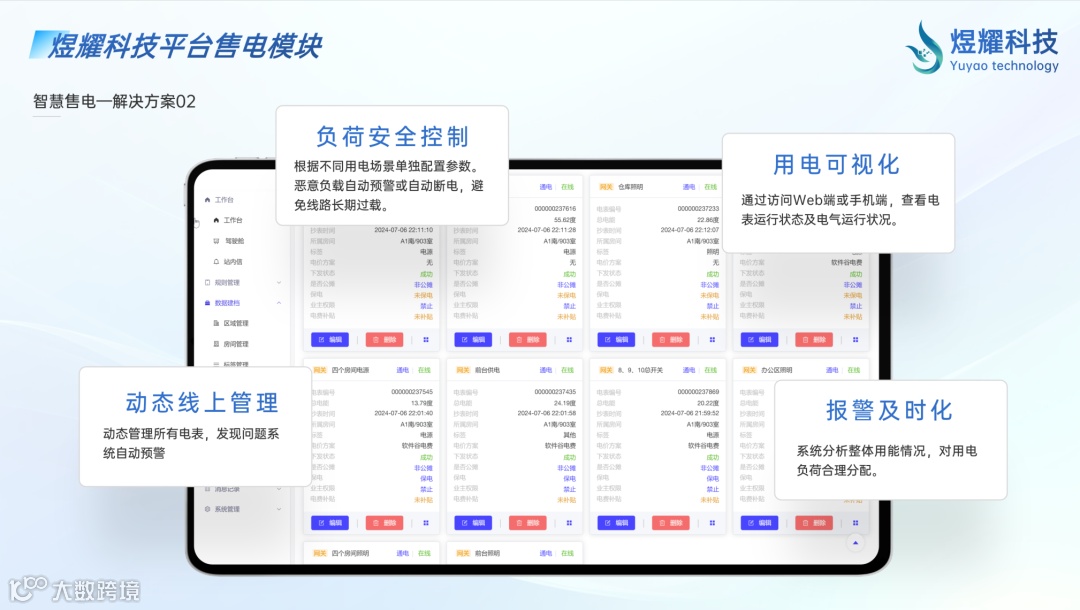Click 在线 status on 仓库照明 card
Screen dimensions: 1080x610
tap(711, 187)
